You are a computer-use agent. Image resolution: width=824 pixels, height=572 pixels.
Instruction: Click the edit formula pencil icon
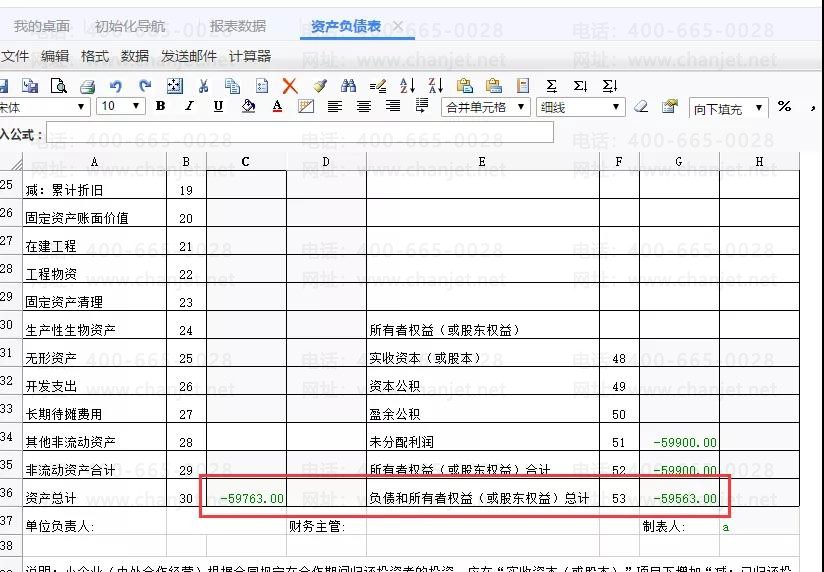pos(378,85)
